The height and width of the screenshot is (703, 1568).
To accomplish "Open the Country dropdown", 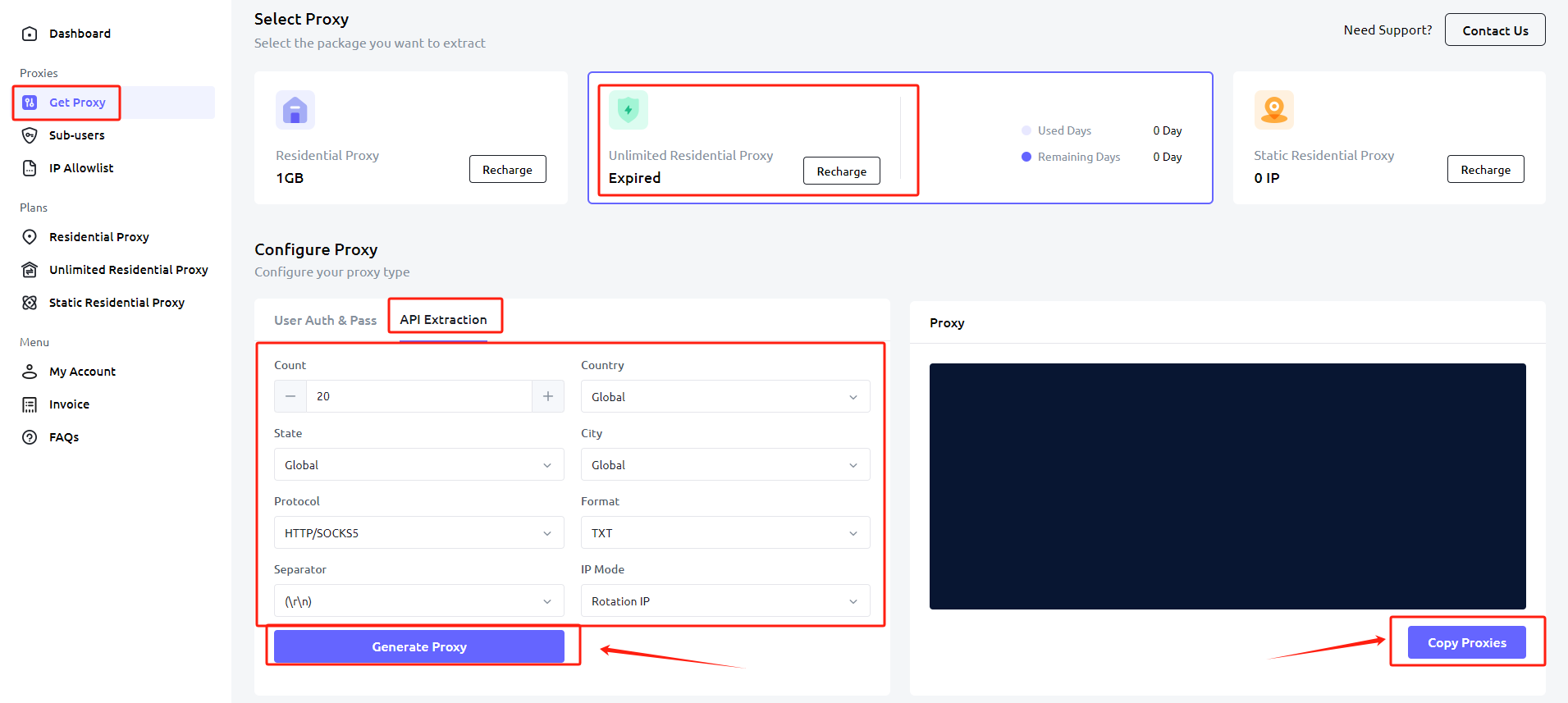I will [x=725, y=397].
